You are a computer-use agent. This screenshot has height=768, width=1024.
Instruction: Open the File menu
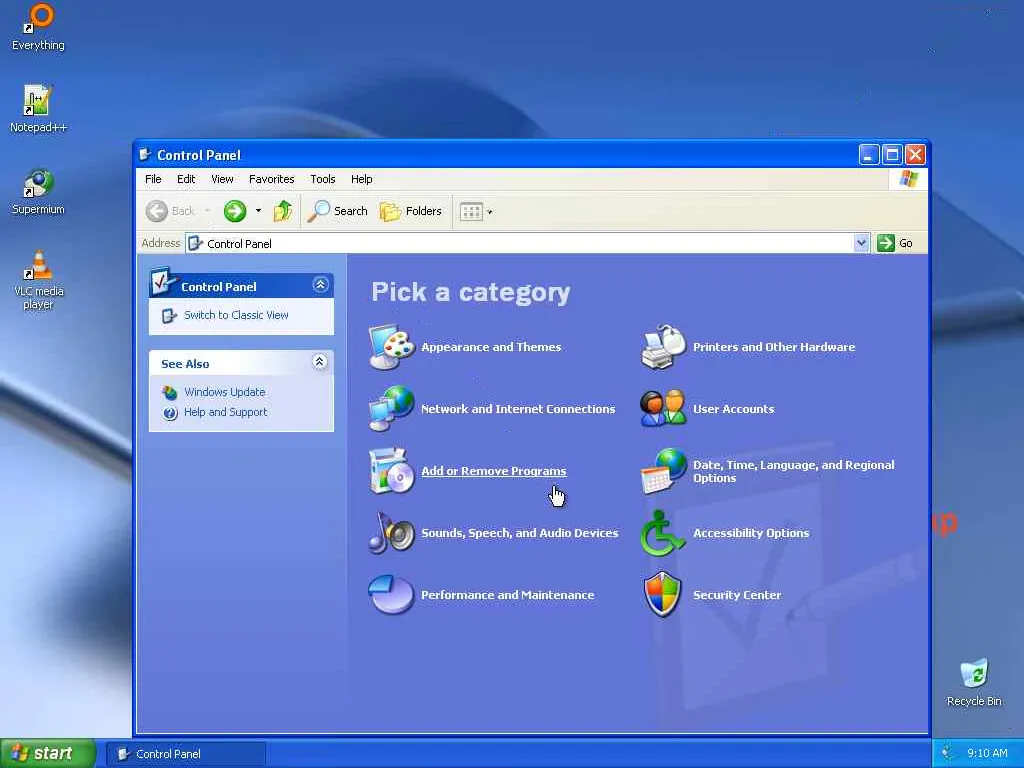pyautogui.click(x=153, y=179)
